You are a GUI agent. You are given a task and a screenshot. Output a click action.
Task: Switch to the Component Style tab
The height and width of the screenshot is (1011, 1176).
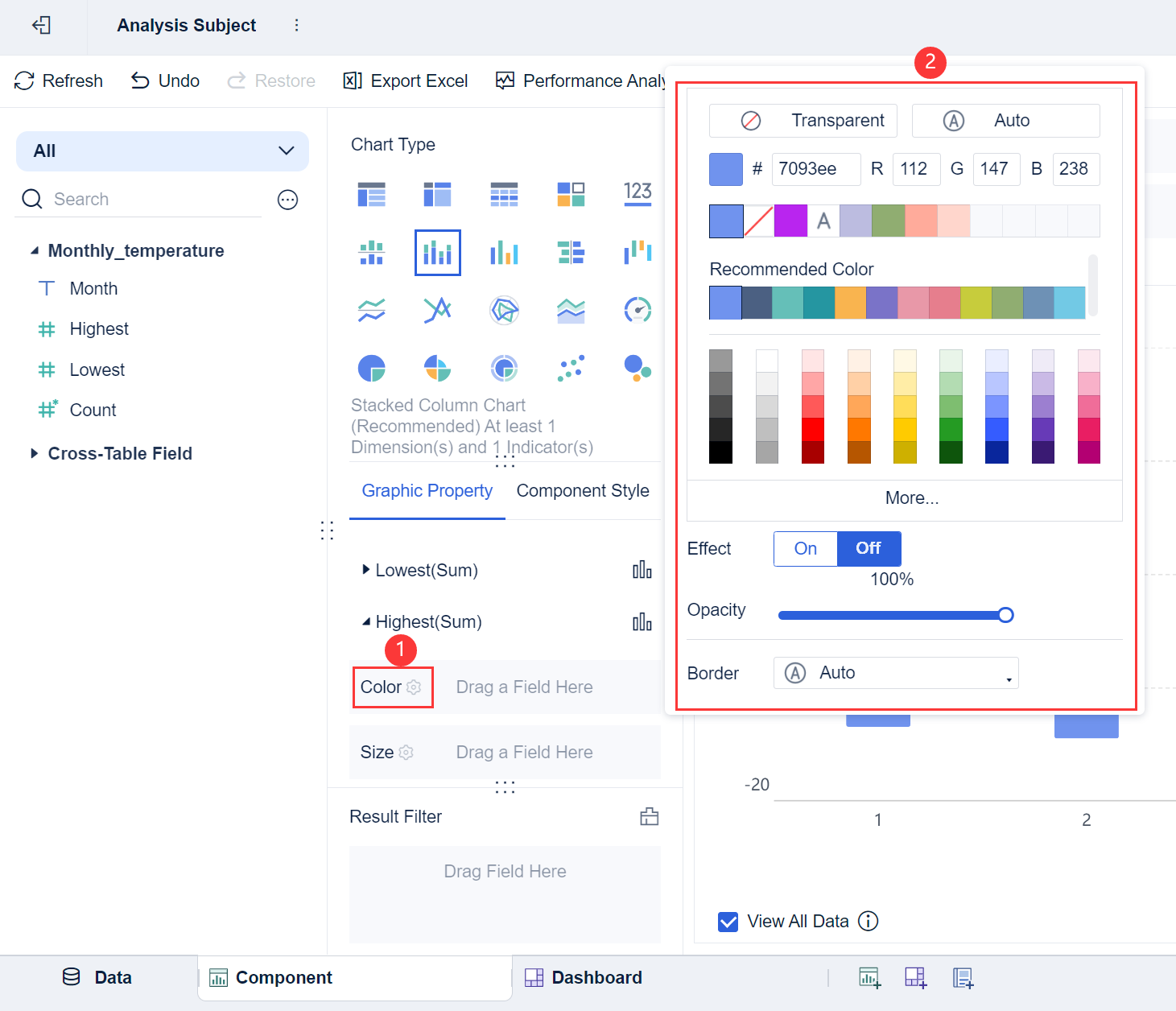point(583,491)
